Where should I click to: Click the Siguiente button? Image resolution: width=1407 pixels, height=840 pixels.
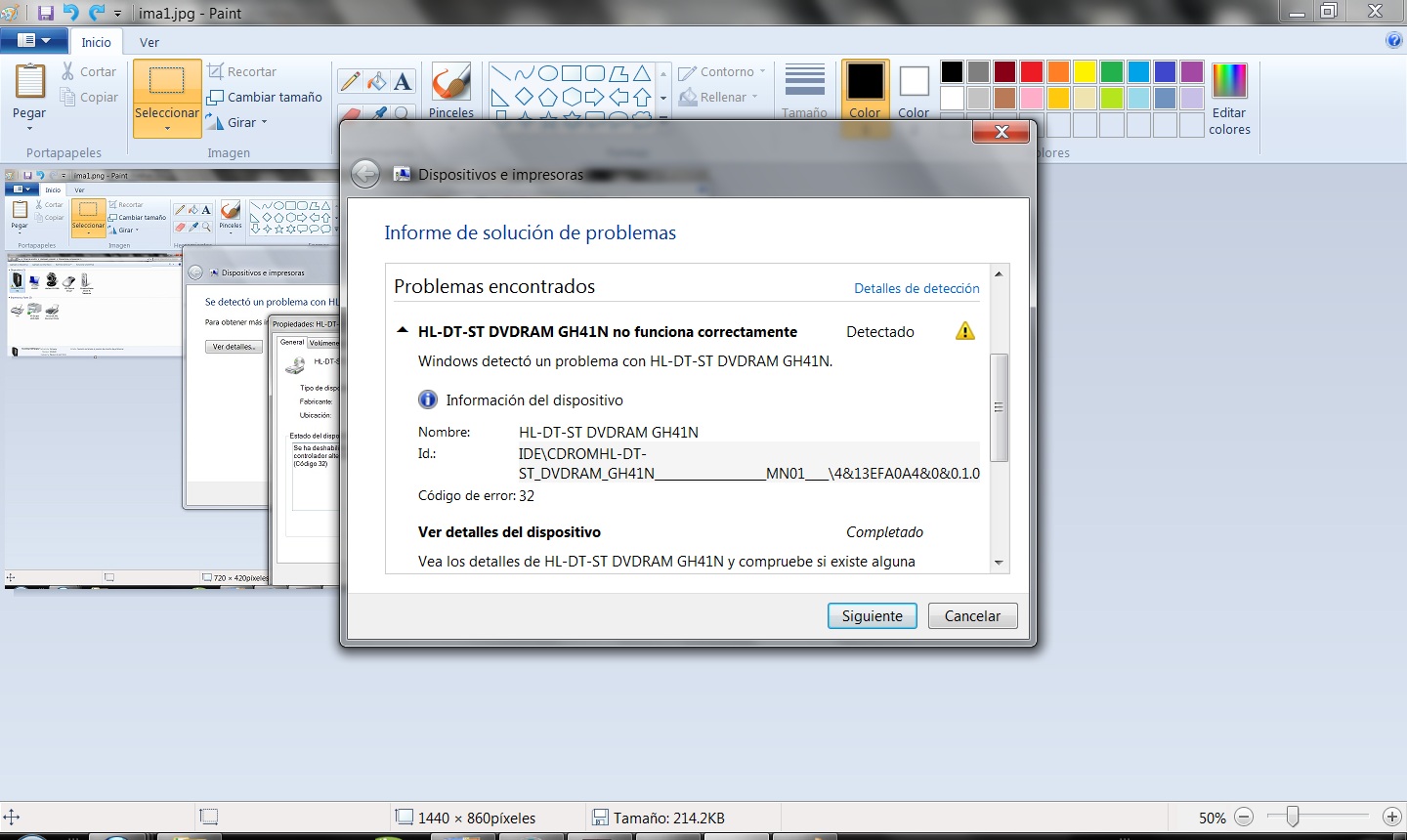872,615
